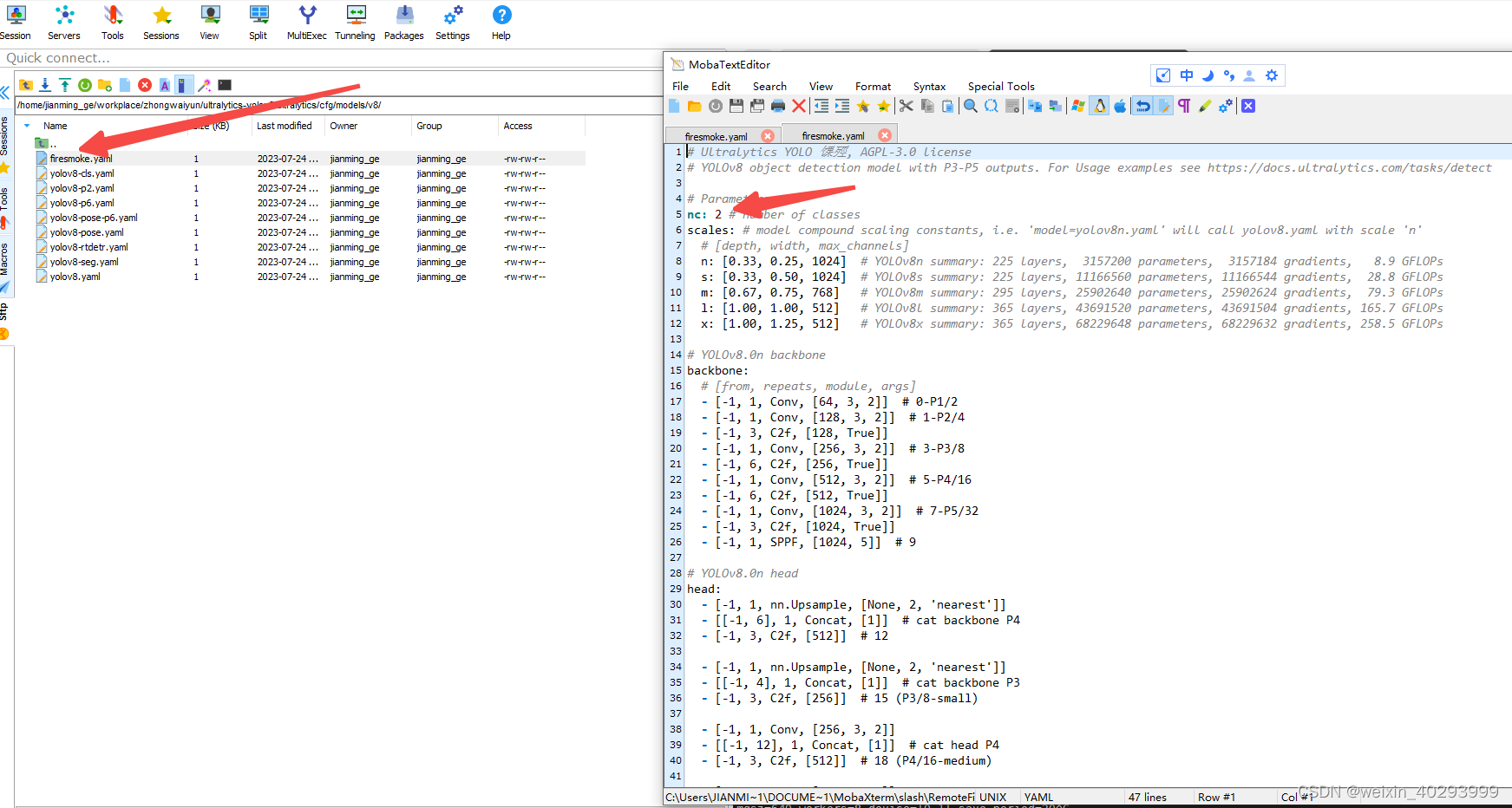
Task: Save file with the floppy disk icon
Action: tap(736, 106)
